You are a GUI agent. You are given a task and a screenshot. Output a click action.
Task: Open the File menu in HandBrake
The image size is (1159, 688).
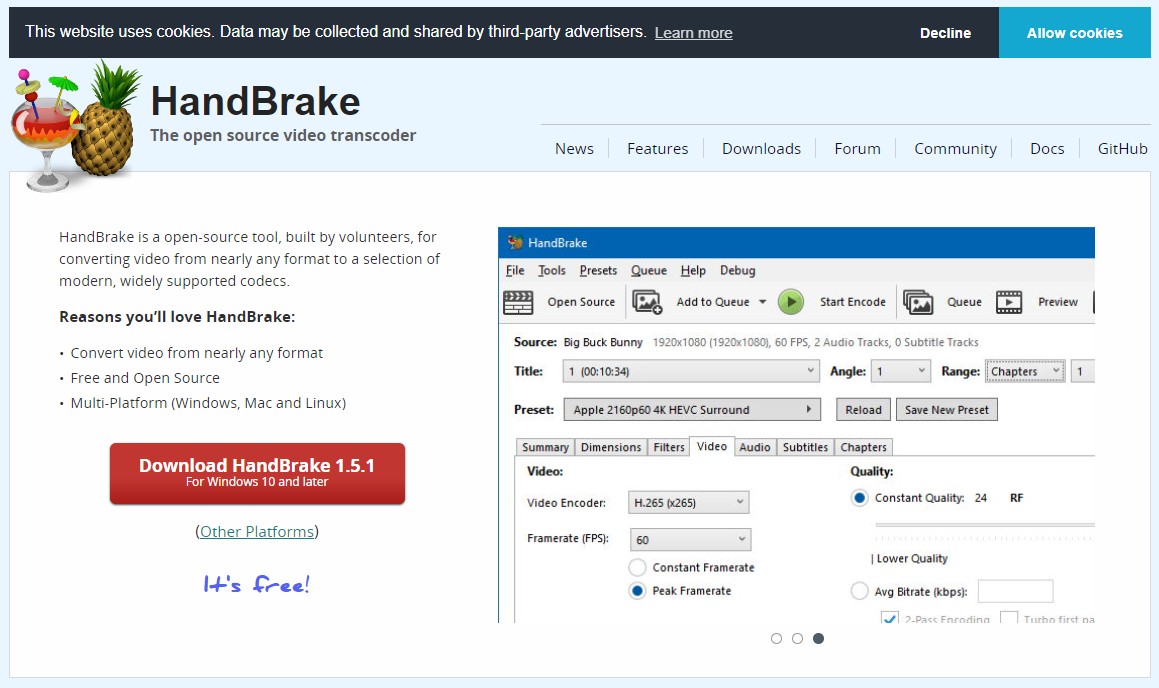(x=515, y=270)
